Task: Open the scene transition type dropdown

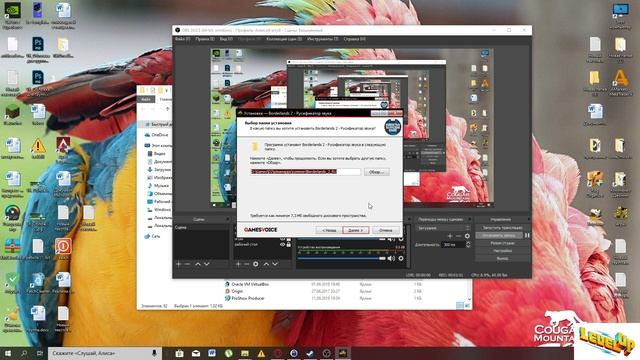Action: (x=443, y=228)
